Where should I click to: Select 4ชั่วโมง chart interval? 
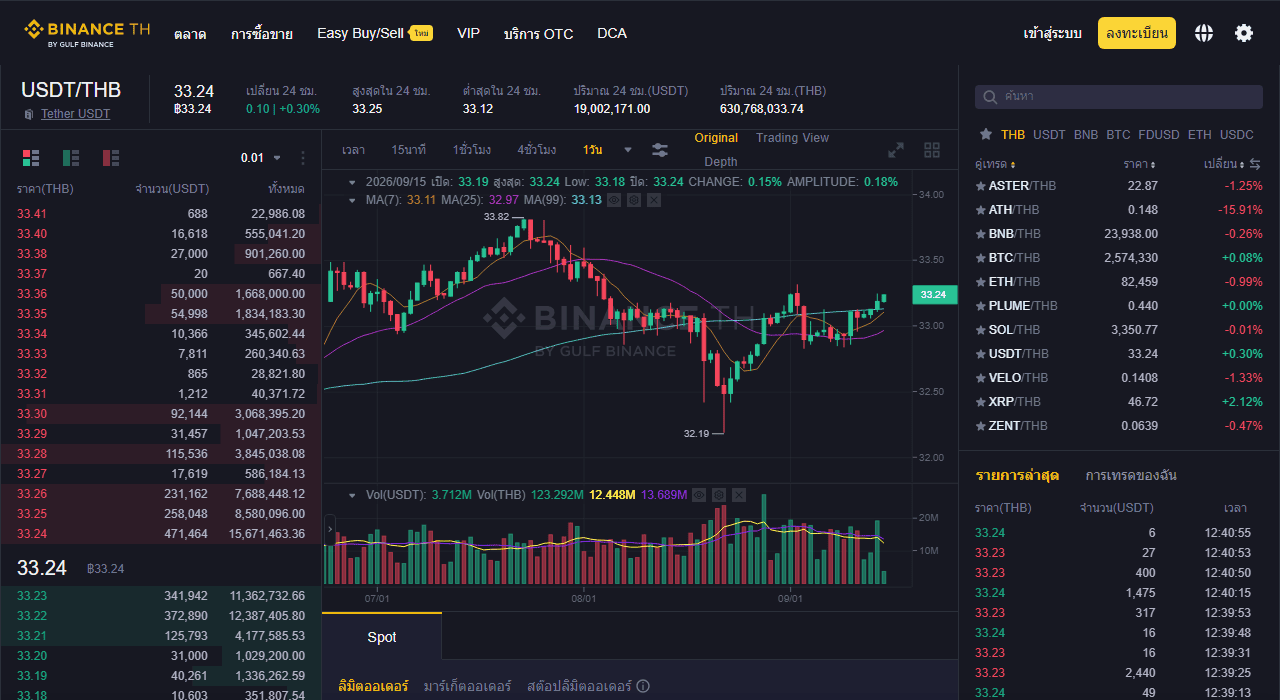click(537, 150)
